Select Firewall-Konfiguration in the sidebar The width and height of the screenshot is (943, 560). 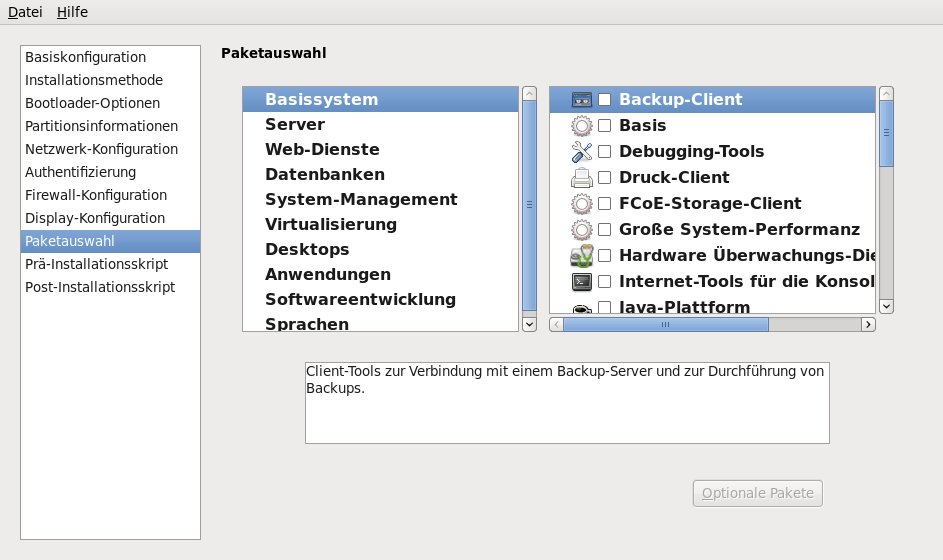(96, 195)
